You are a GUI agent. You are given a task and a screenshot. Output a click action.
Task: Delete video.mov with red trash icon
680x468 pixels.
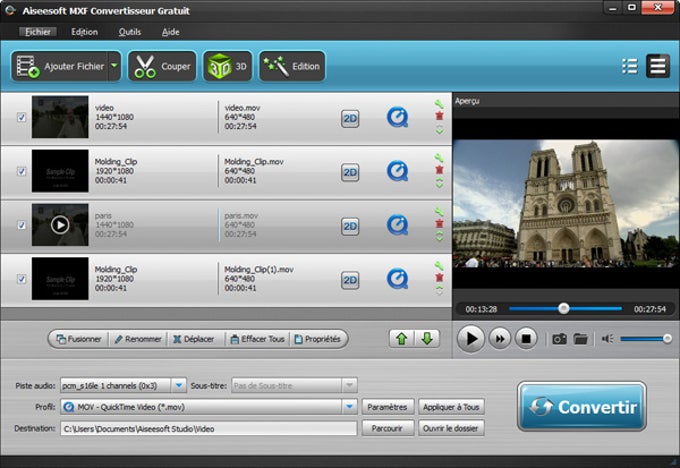coord(439,116)
